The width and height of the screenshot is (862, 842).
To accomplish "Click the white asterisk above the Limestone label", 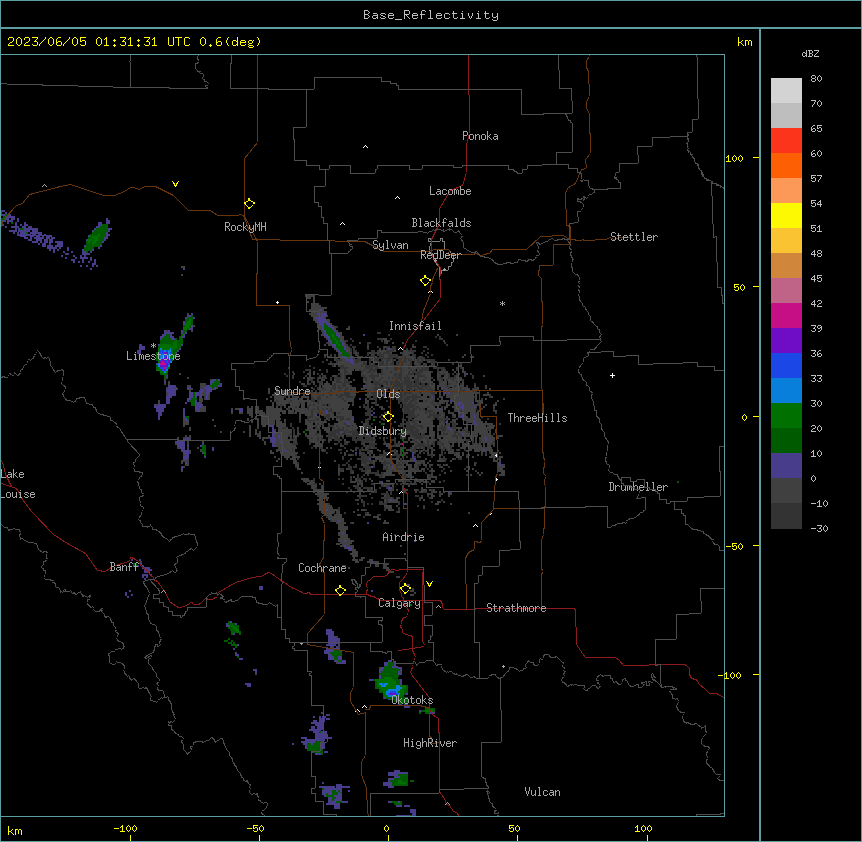I will [153, 346].
